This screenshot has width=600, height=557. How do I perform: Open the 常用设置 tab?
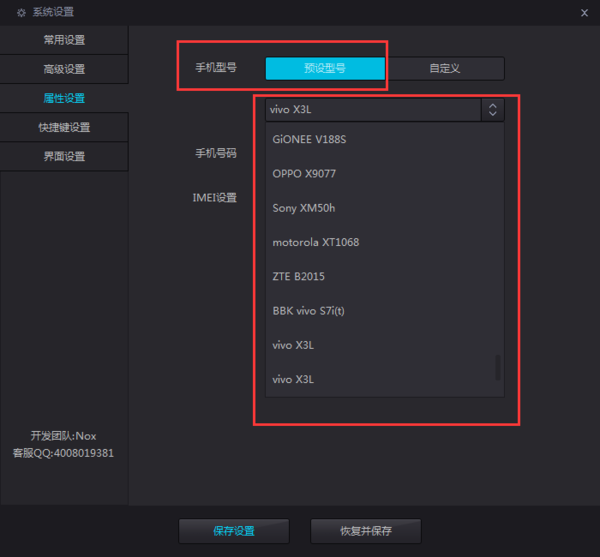64,40
